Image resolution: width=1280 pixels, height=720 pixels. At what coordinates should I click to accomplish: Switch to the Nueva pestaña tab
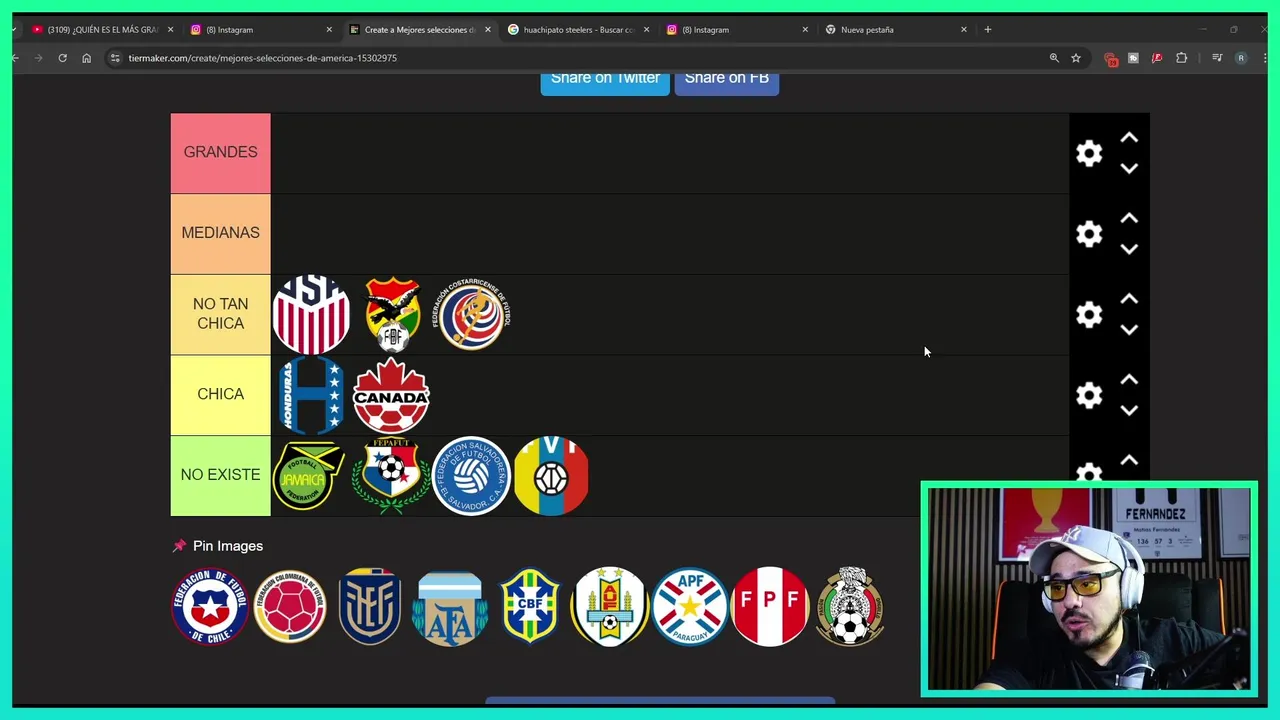tap(893, 30)
